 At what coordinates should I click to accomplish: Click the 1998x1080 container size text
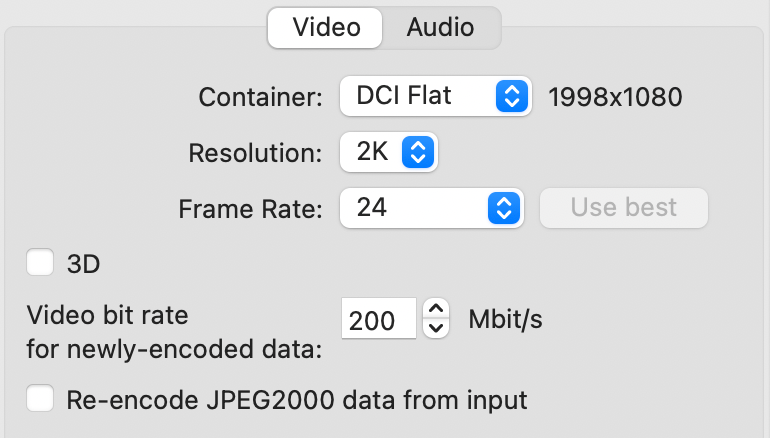[615, 97]
